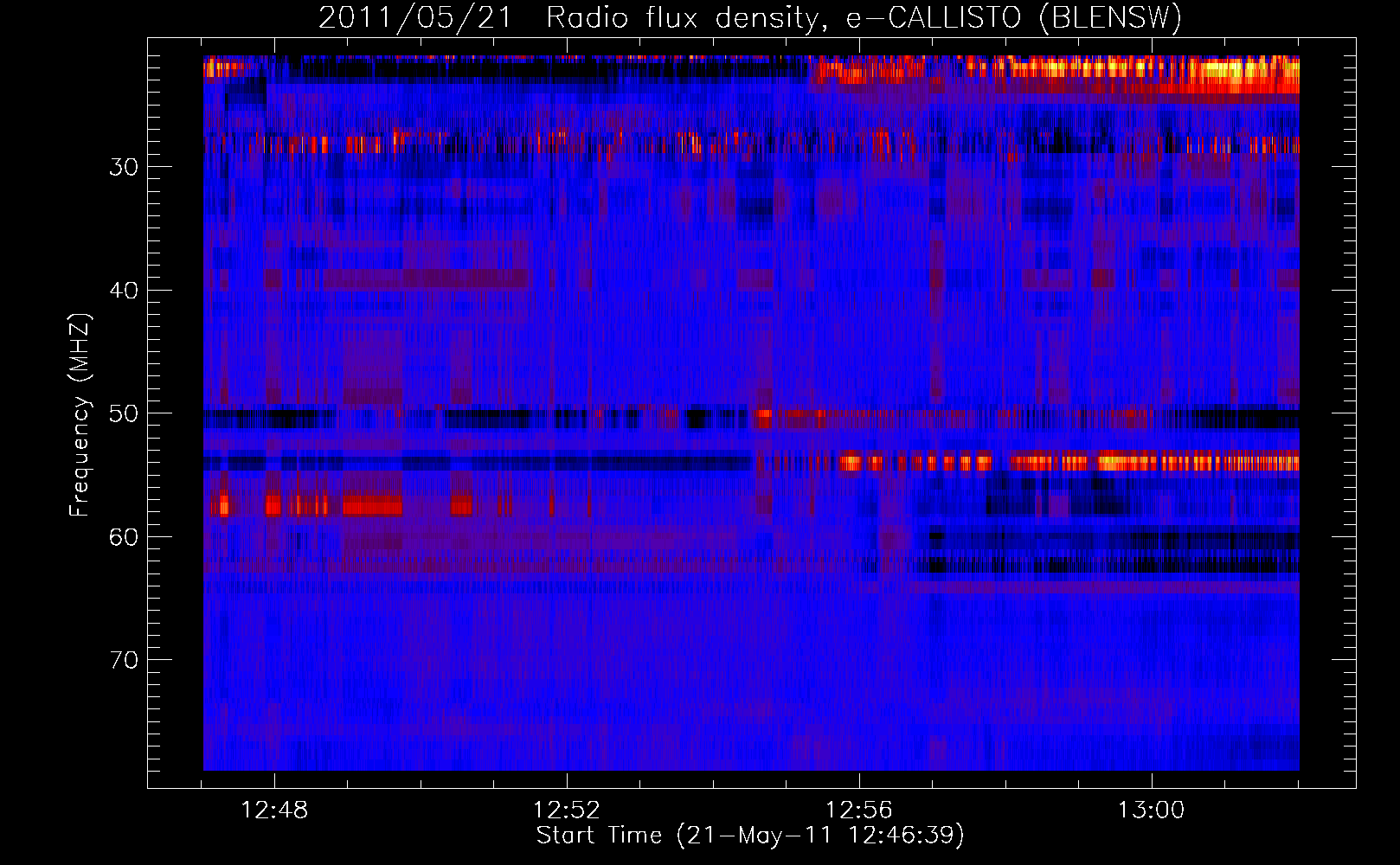Click the plot title with date 2011/05/21
The height and width of the screenshot is (865, 1400).
(750, 17)
